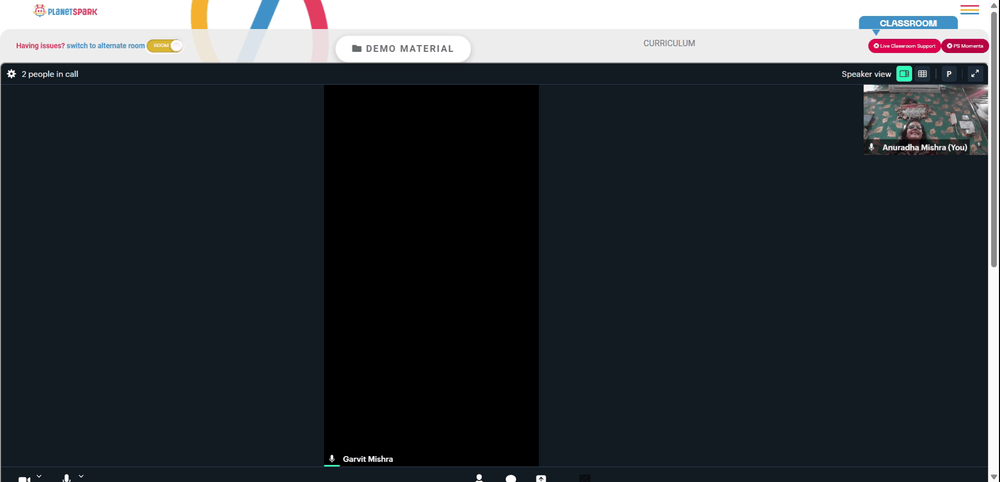Expand camera options chevron
This screenshot has height=482, width=1000.
tap(39, 476)
